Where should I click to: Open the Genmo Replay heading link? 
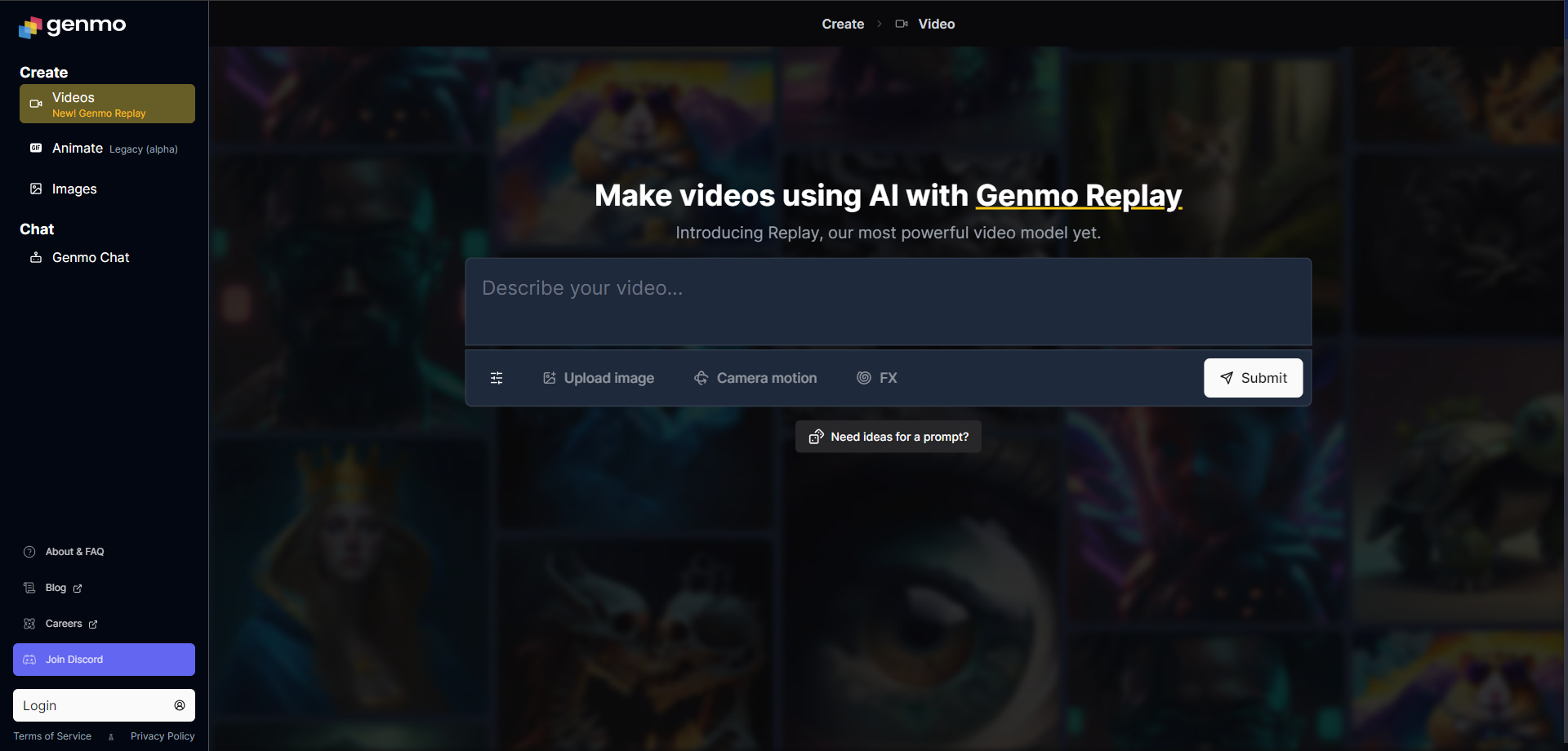point(1078,196)
